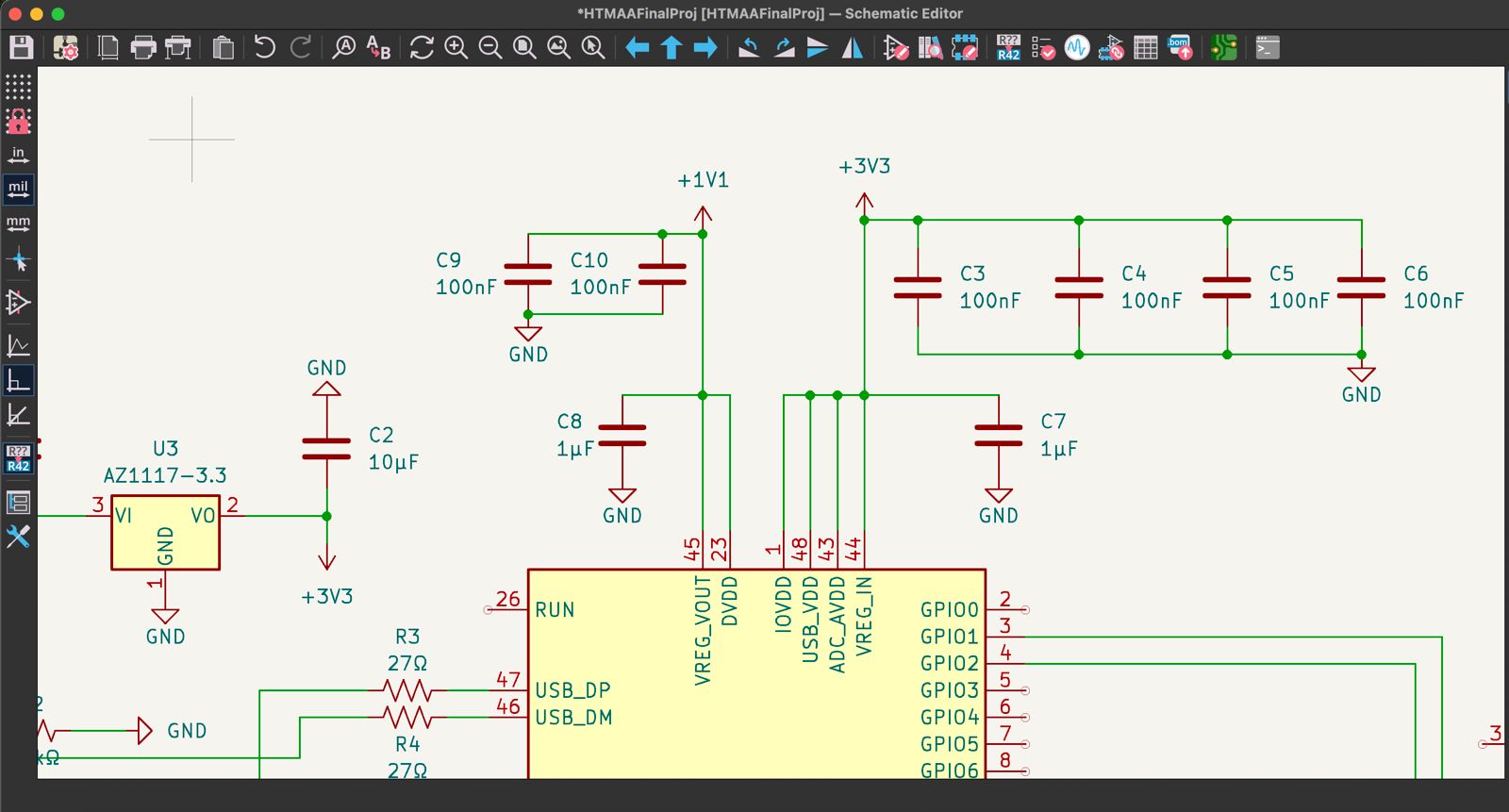Viewport: 1509px width, 812px height.
Task: Generate the Bill of Materials
Action: (x=1180, y=47)
